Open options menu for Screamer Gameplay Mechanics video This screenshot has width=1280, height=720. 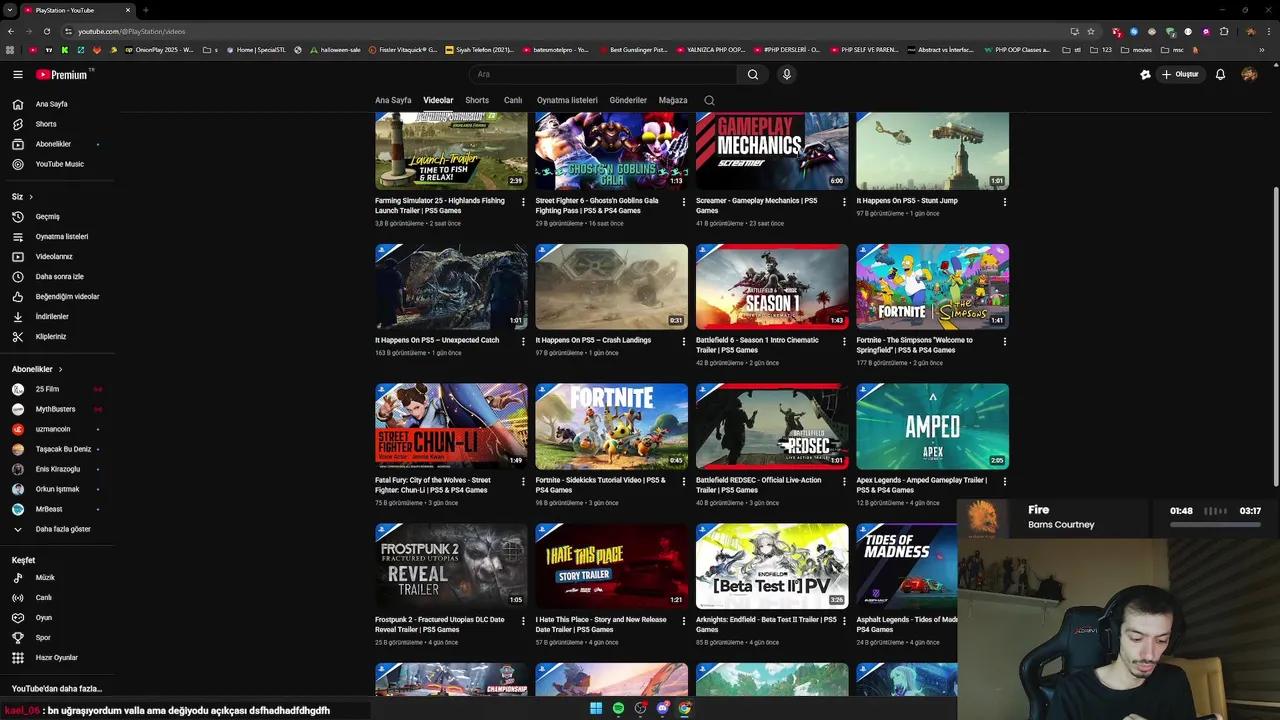click(844, 202)
